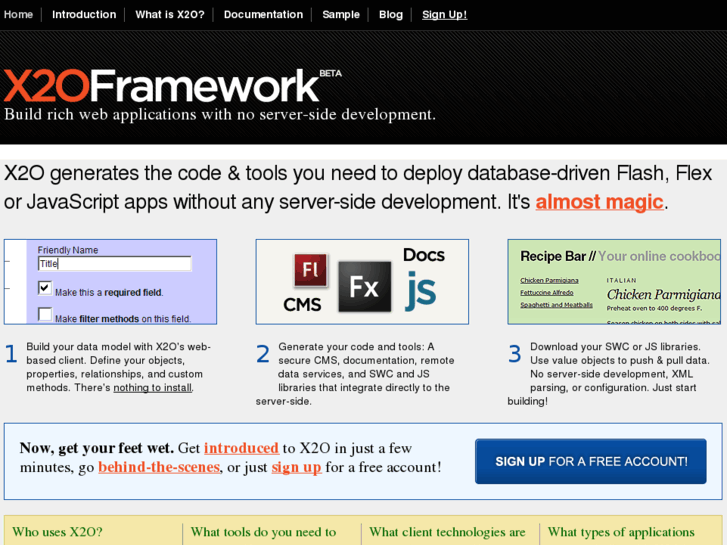Open the Recipe Bar sample thumbnail
This screenshot has width=727, height=545.
click(x=614, y=282)
